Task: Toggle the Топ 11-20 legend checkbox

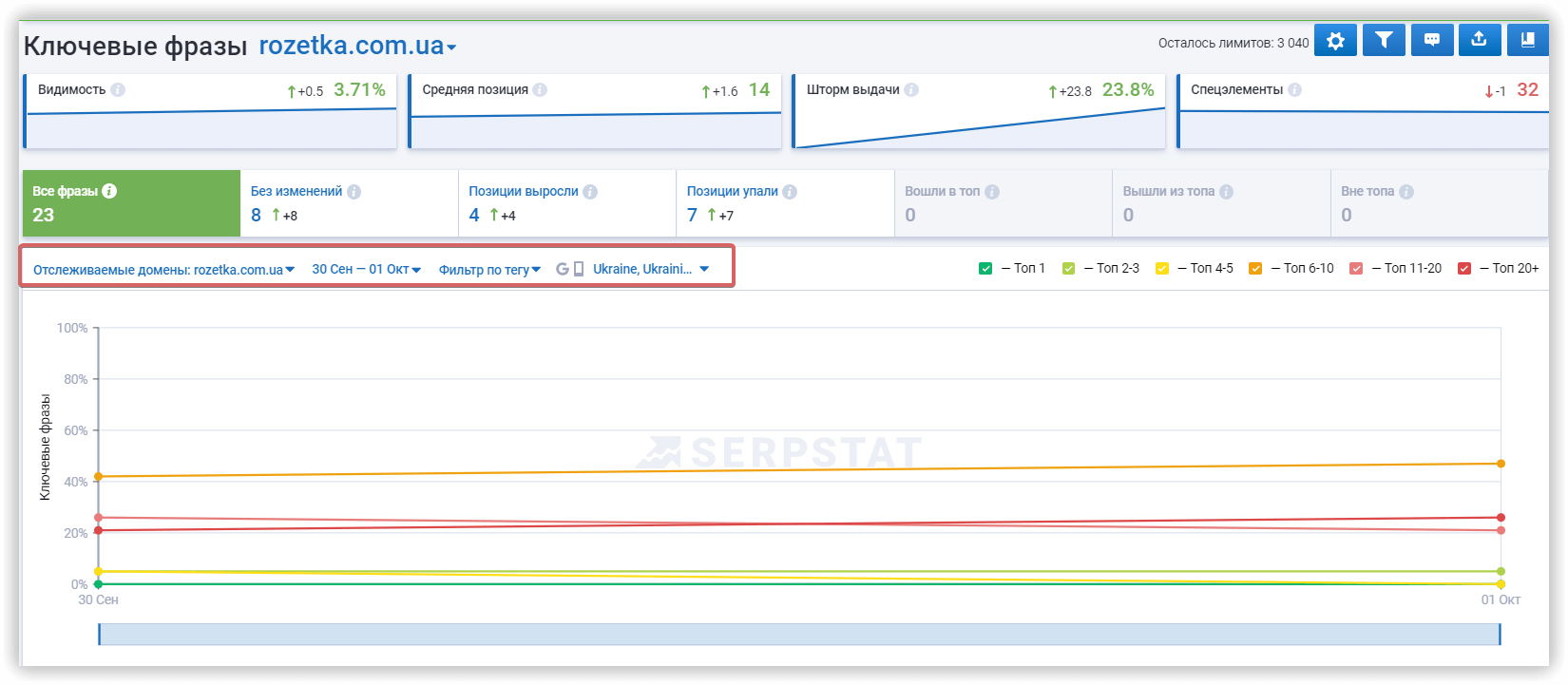Action: pyautogui.click(x=1356, y=269)
